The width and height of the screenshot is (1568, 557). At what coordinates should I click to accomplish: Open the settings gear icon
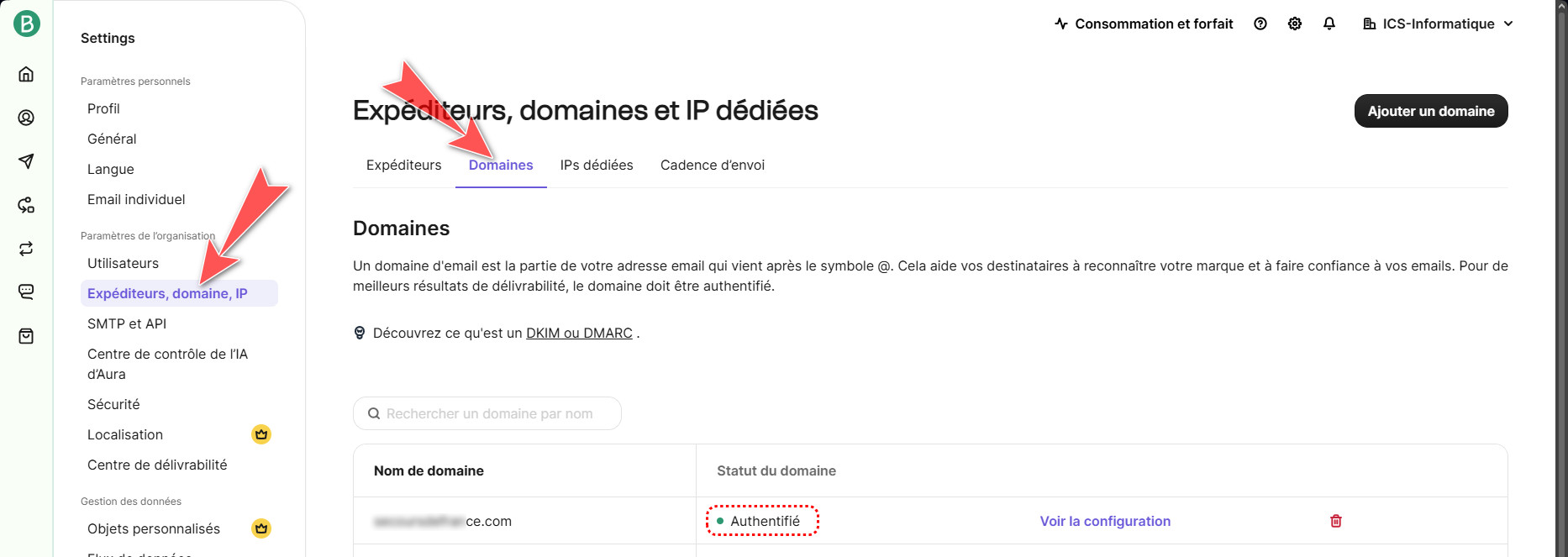[1294, 24]
